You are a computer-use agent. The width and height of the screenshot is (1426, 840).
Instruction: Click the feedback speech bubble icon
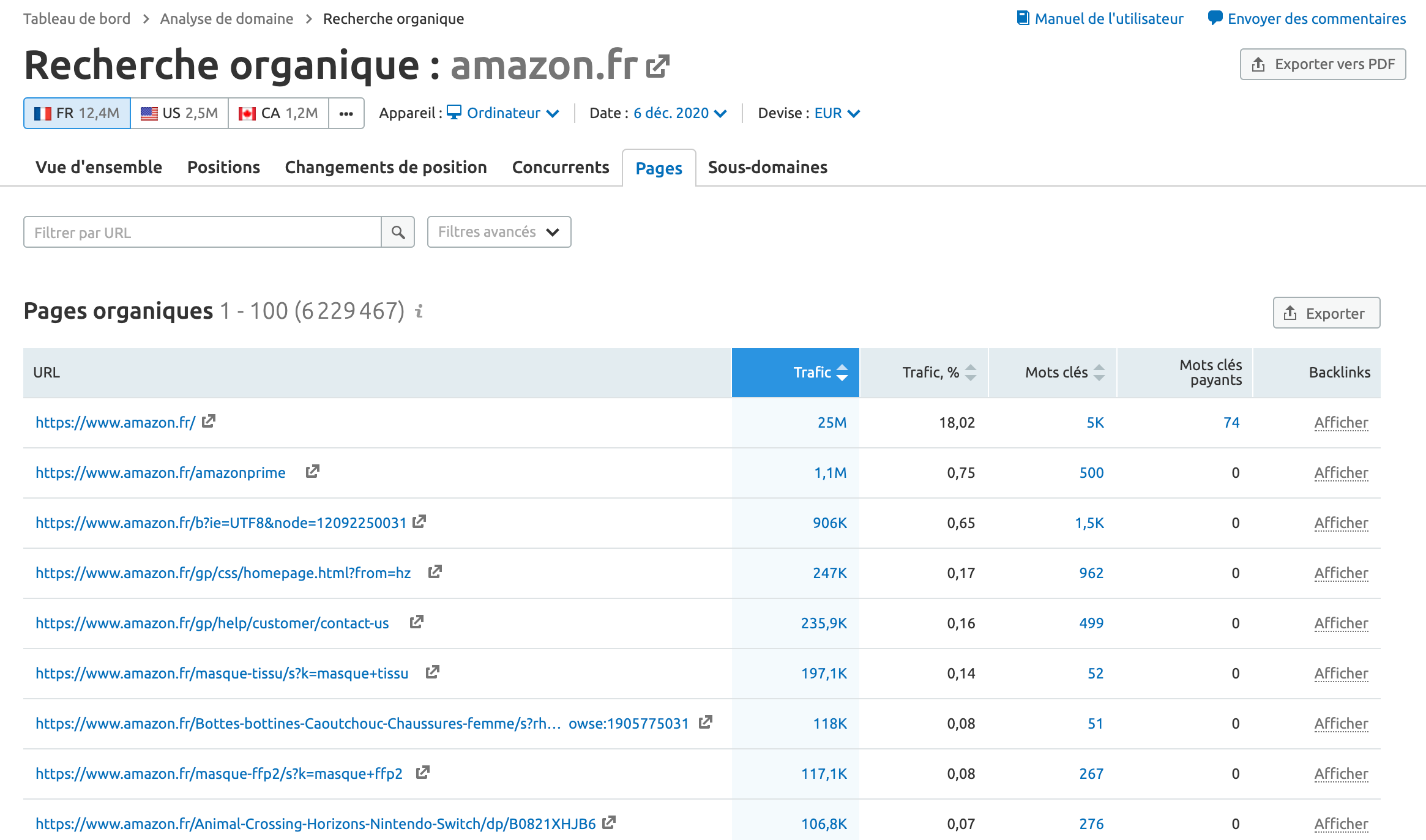click(1215, 18)
